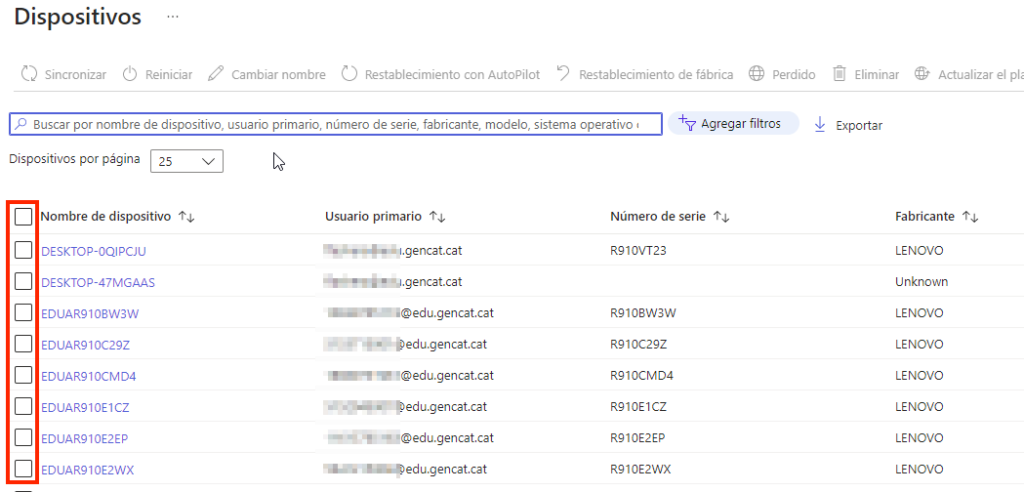The width and height of the screenshot is (1024, 492).
Task: Select the EDUAR910BW3W row checkbox
Action: 23,312
